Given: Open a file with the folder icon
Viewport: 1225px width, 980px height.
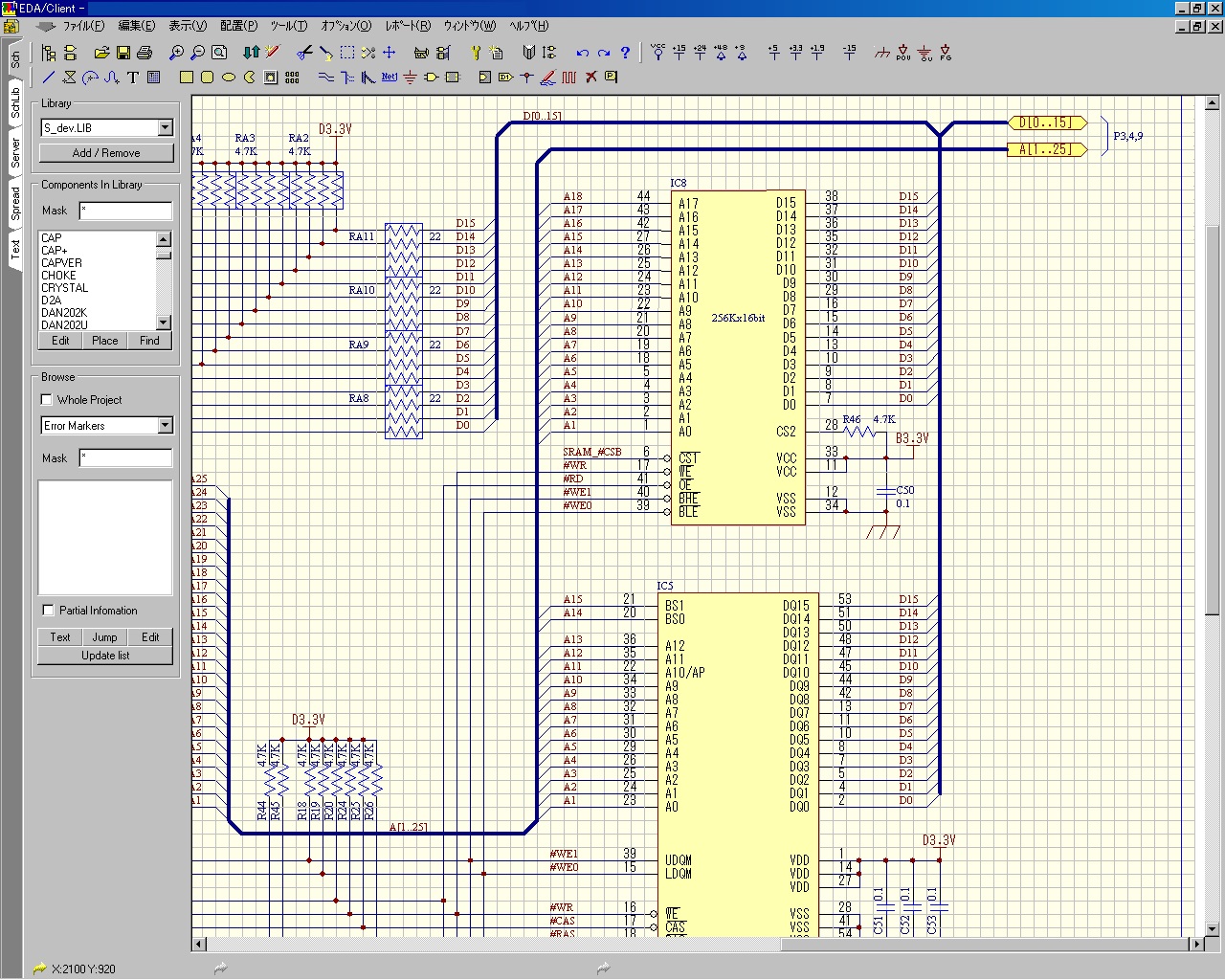Looking at the screenshot, I should pyautogui.click(x=101, y=53).
